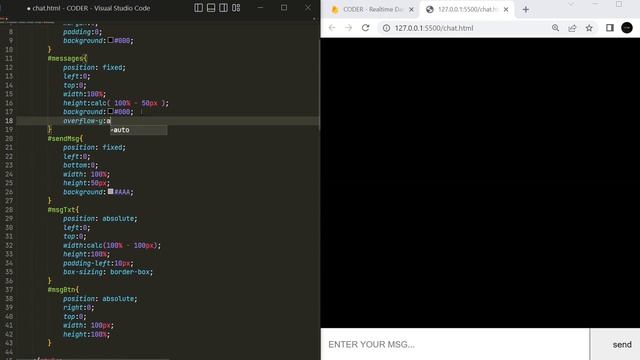640x360 pixels.
Task: Toggle secondary sidebar layout icon in VS Code
Action: click(223, 8)
